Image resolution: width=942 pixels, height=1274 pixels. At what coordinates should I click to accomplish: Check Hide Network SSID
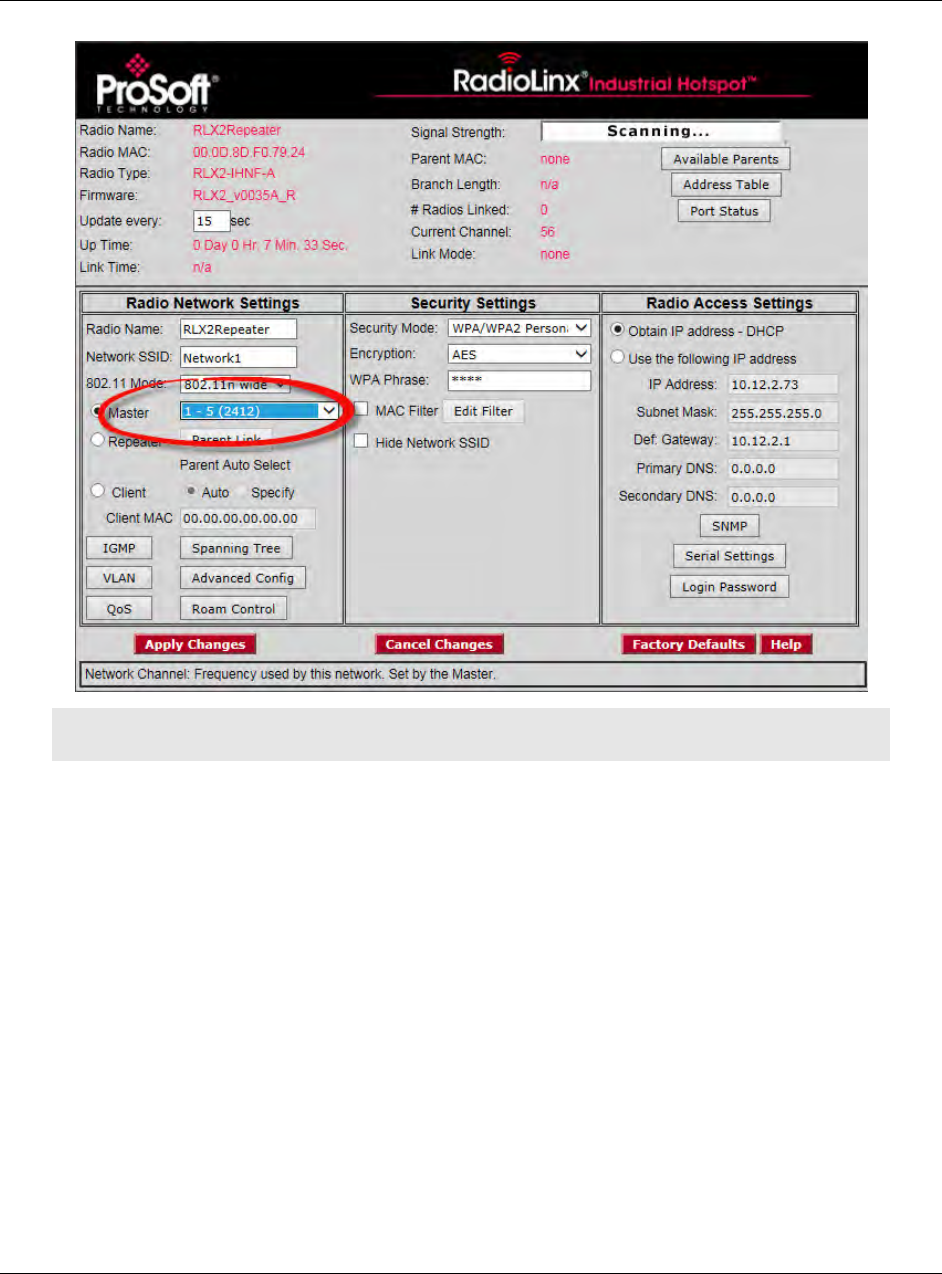coord(361,441)
